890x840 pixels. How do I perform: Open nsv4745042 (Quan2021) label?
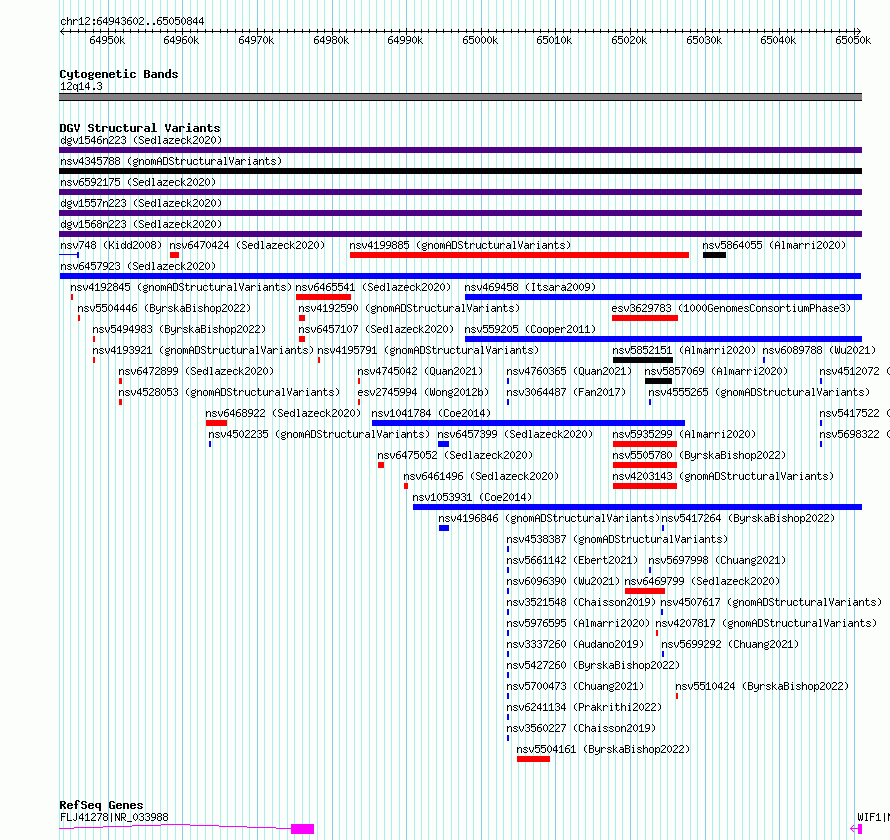pyautogui.click(x=420, y=371)
